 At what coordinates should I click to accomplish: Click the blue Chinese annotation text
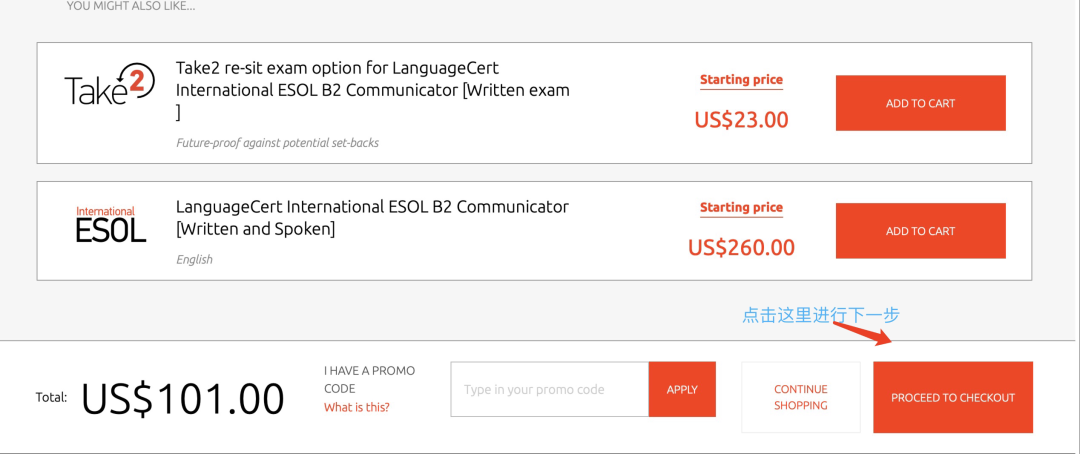click(x=821, y=316)
